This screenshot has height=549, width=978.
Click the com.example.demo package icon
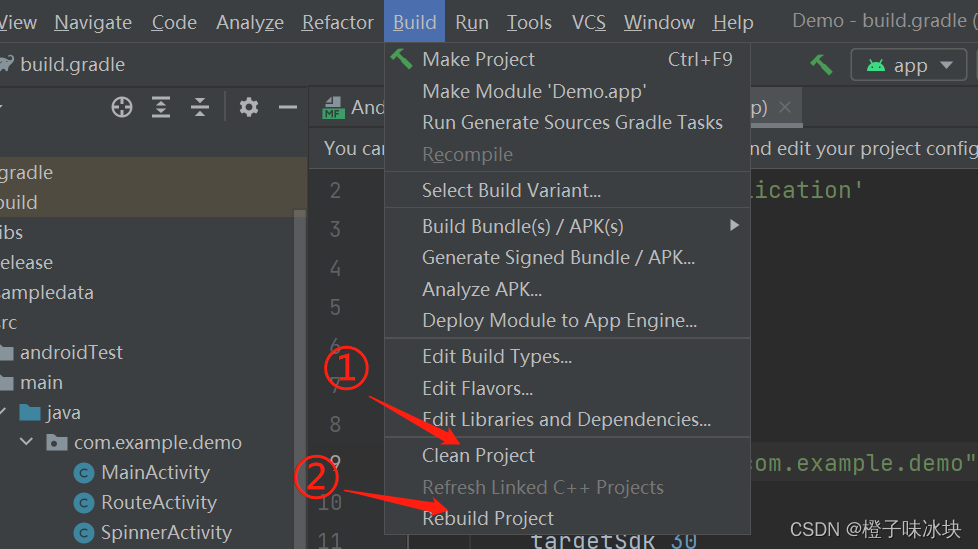point(57,443)
